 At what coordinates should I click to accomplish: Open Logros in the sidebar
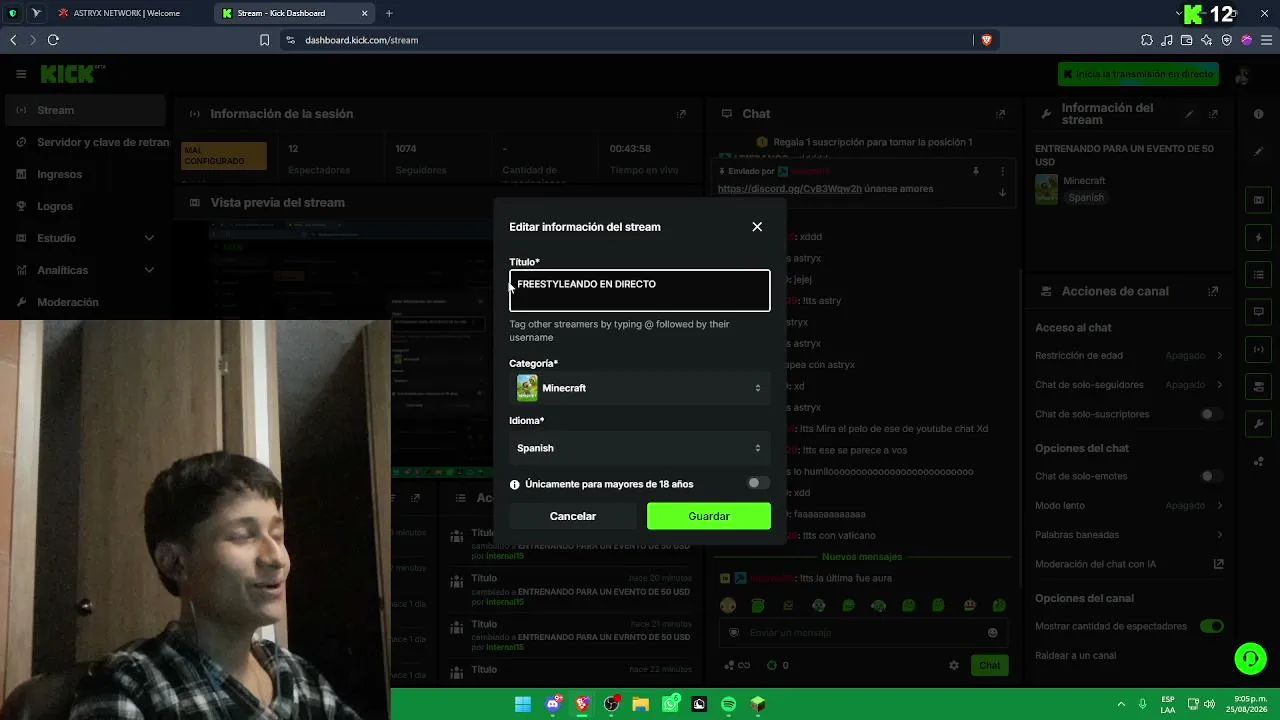[x=86, y=206]
